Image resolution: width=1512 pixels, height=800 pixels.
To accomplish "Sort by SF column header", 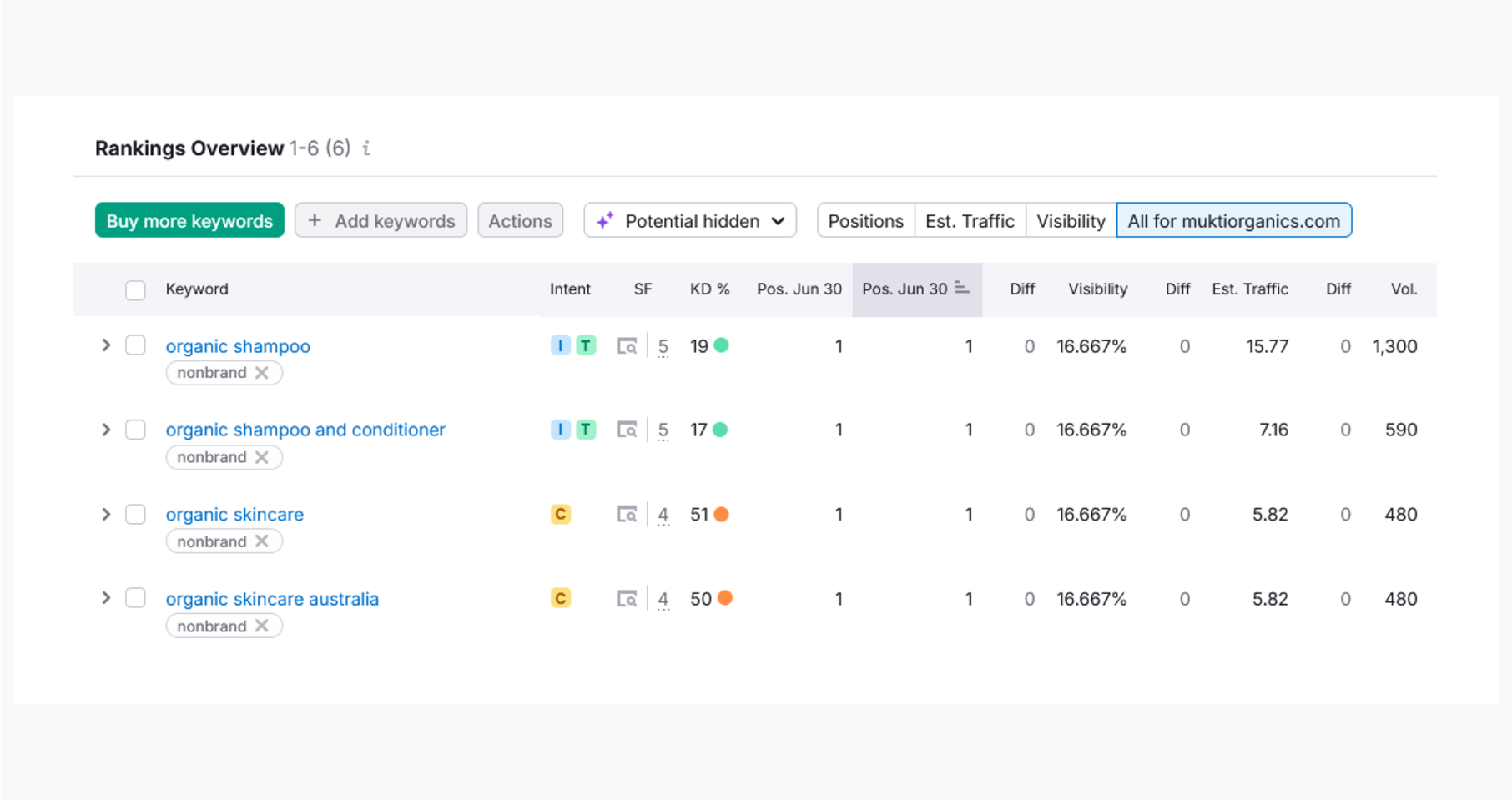I will 643,289.
